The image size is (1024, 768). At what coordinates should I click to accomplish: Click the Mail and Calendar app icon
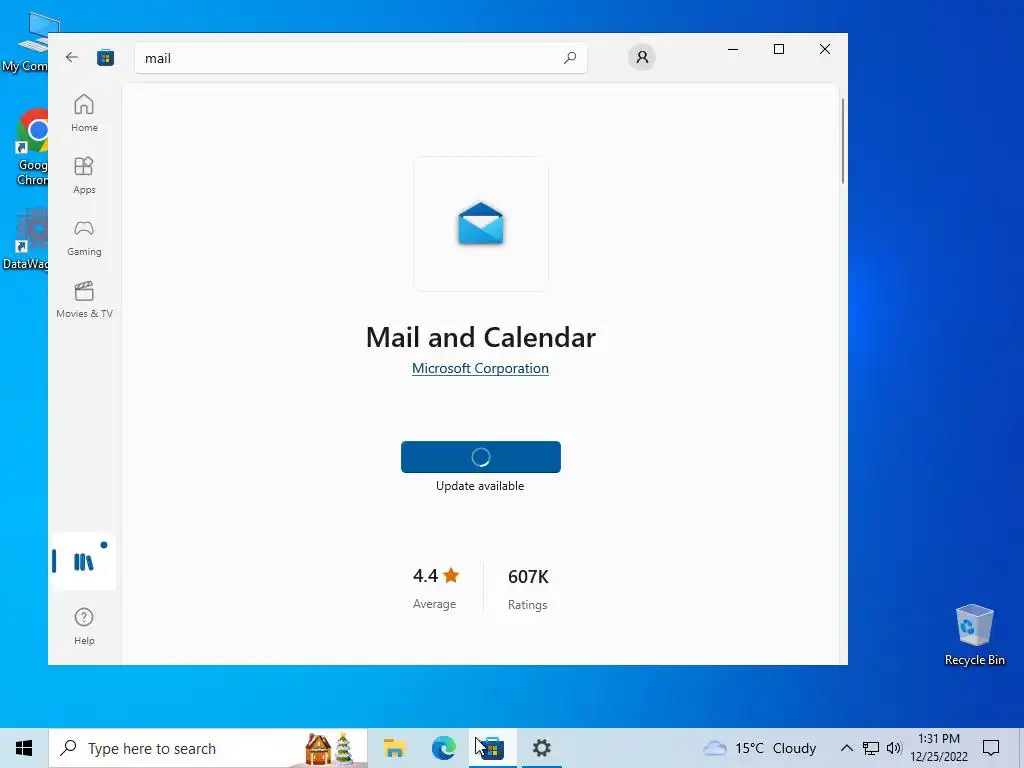coord(481,224)
